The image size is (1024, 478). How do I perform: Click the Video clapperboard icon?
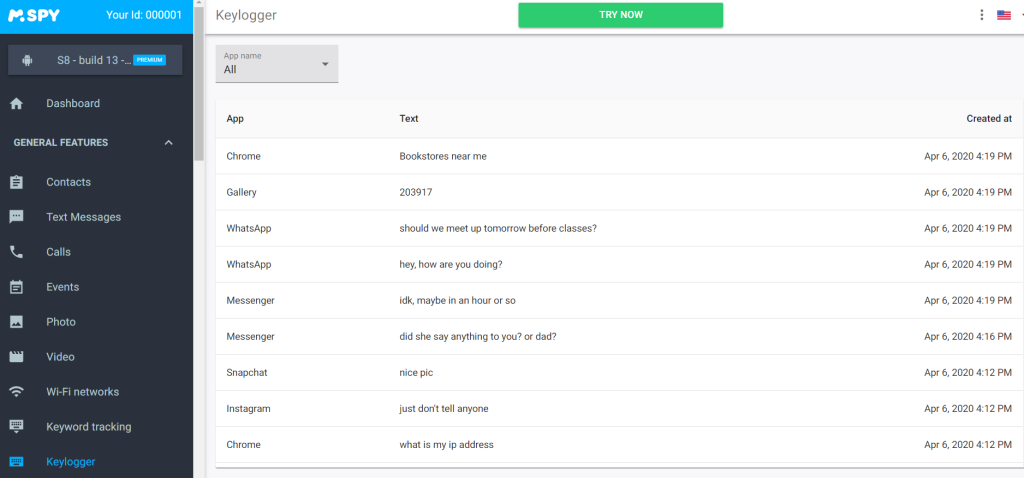click(16, 357)
